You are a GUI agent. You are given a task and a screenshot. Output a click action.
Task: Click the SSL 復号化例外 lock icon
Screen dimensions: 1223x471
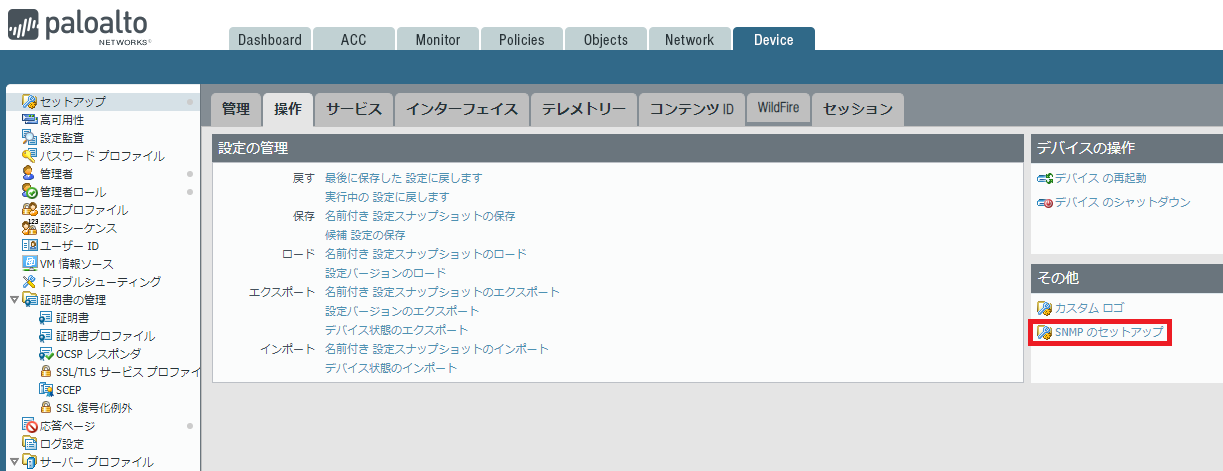point(46,408)
